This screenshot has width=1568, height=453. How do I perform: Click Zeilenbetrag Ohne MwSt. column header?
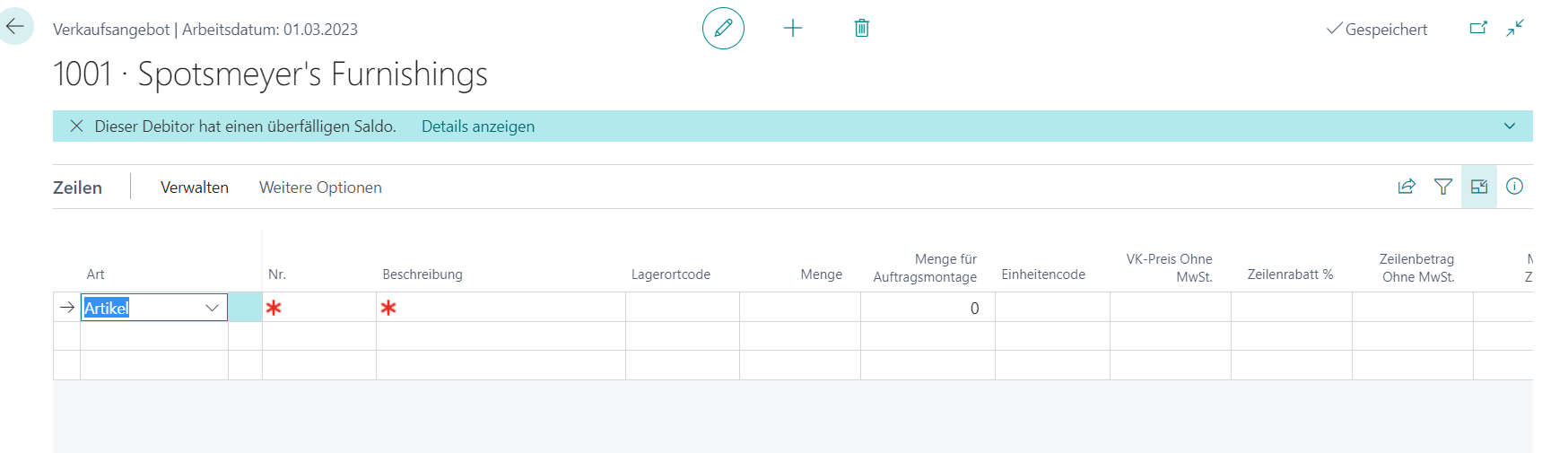1417,268
